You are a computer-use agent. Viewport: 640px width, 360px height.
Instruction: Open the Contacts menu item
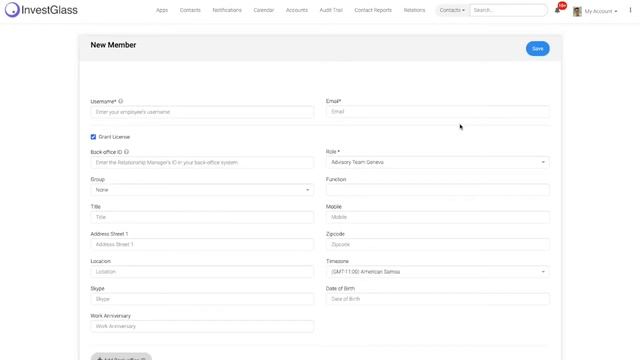point(190,10)
